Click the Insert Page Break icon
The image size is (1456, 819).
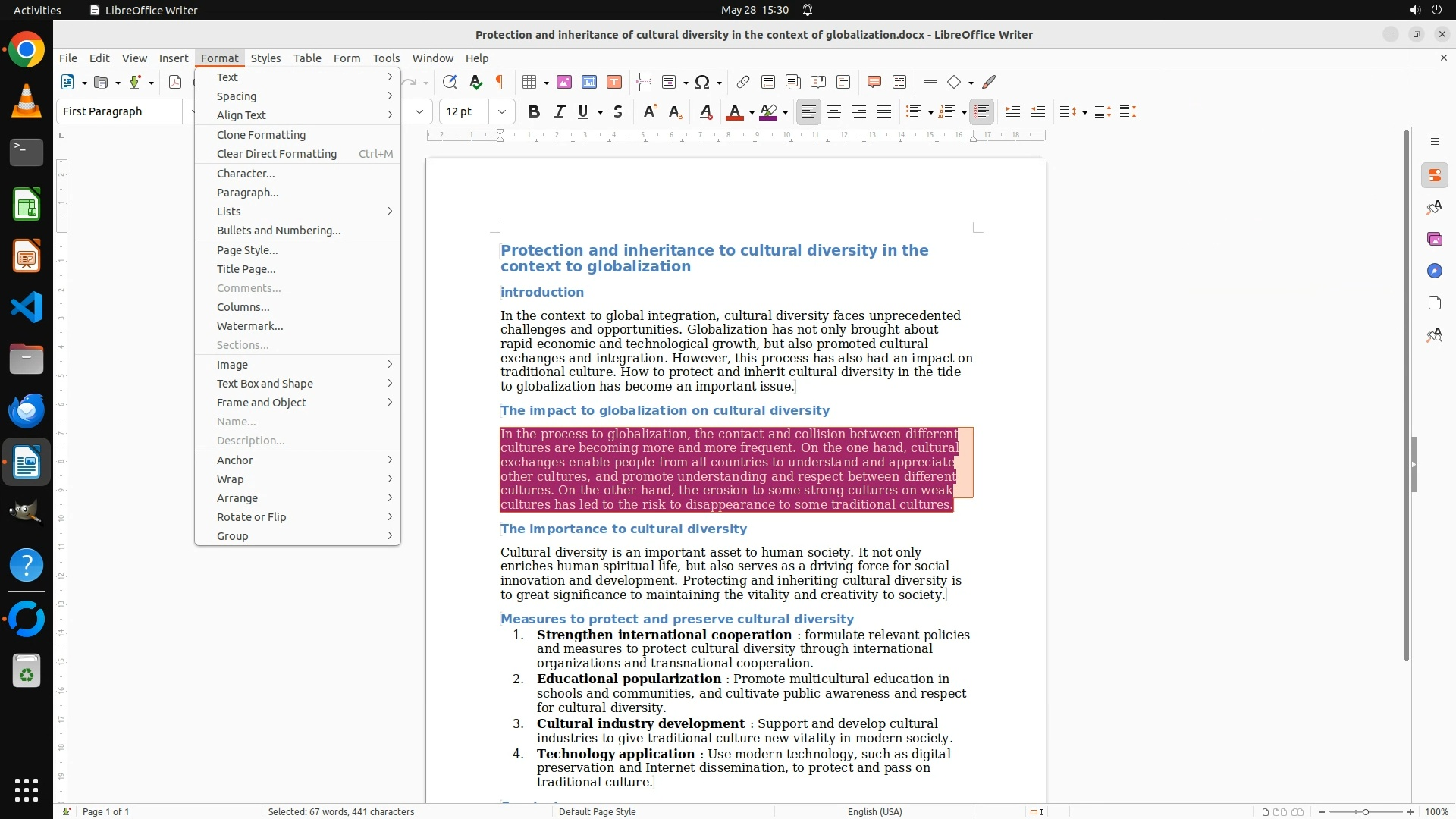tap(645, 82)
